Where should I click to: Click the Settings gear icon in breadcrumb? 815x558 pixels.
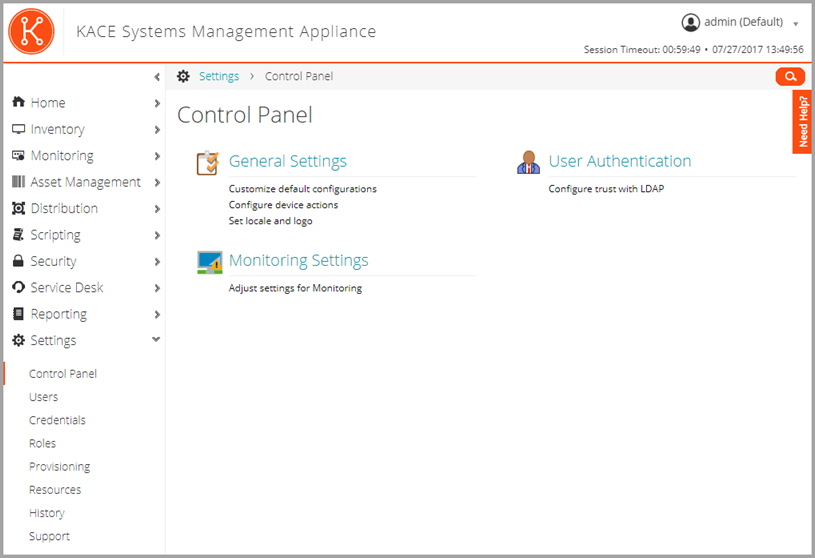[x=183, y=77]
